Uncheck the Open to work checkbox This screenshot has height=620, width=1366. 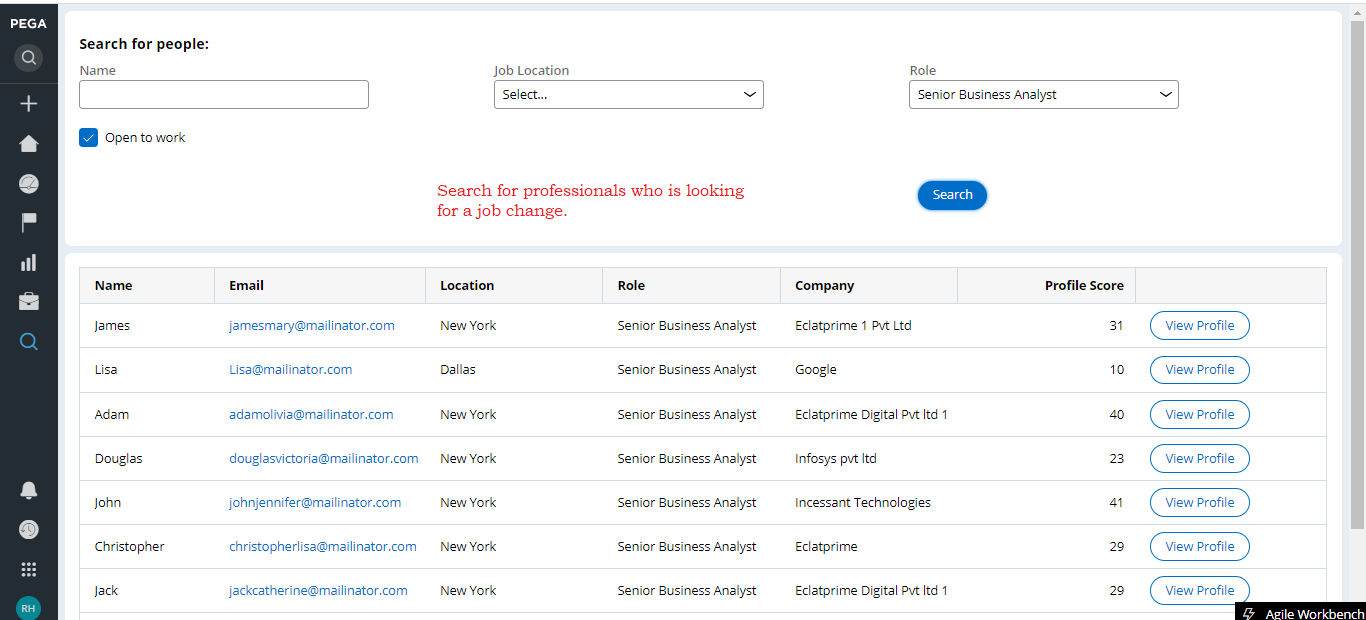88,137
